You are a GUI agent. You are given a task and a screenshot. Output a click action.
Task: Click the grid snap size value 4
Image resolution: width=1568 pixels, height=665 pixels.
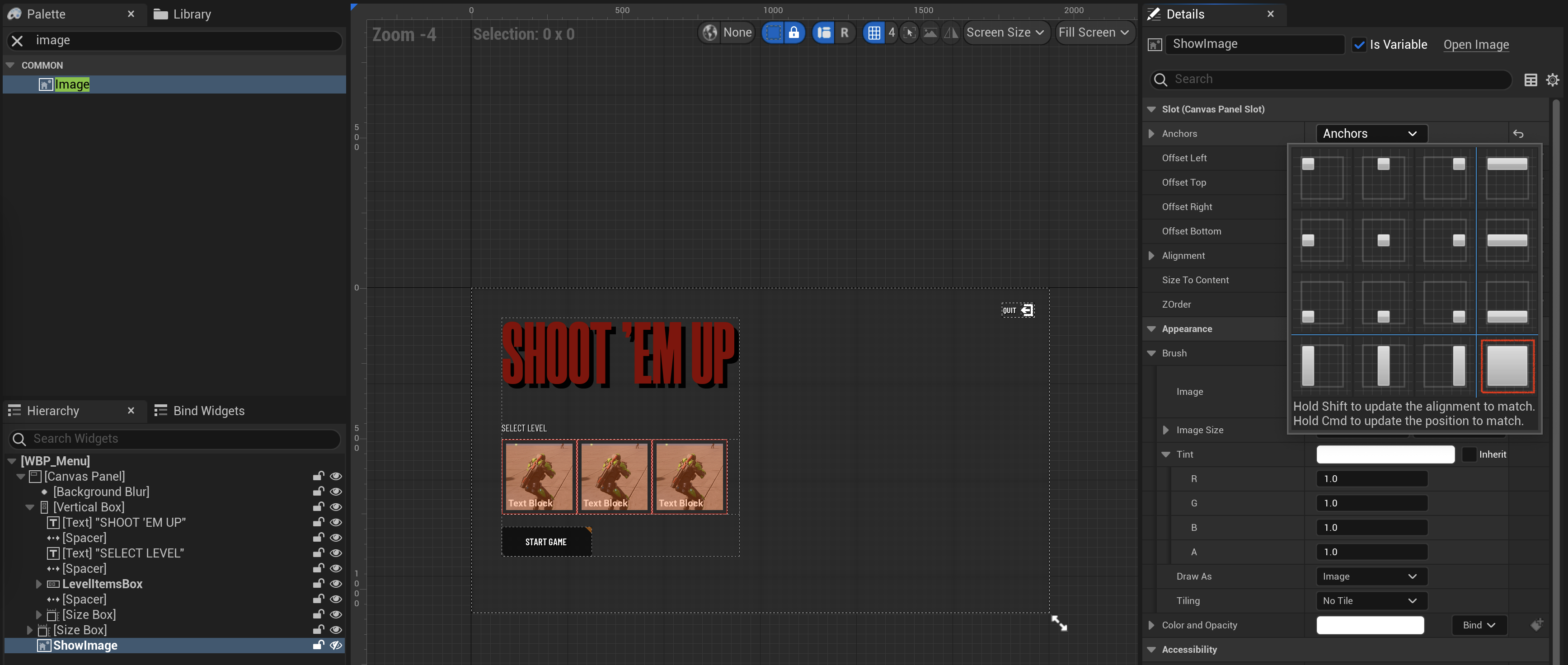891,32
